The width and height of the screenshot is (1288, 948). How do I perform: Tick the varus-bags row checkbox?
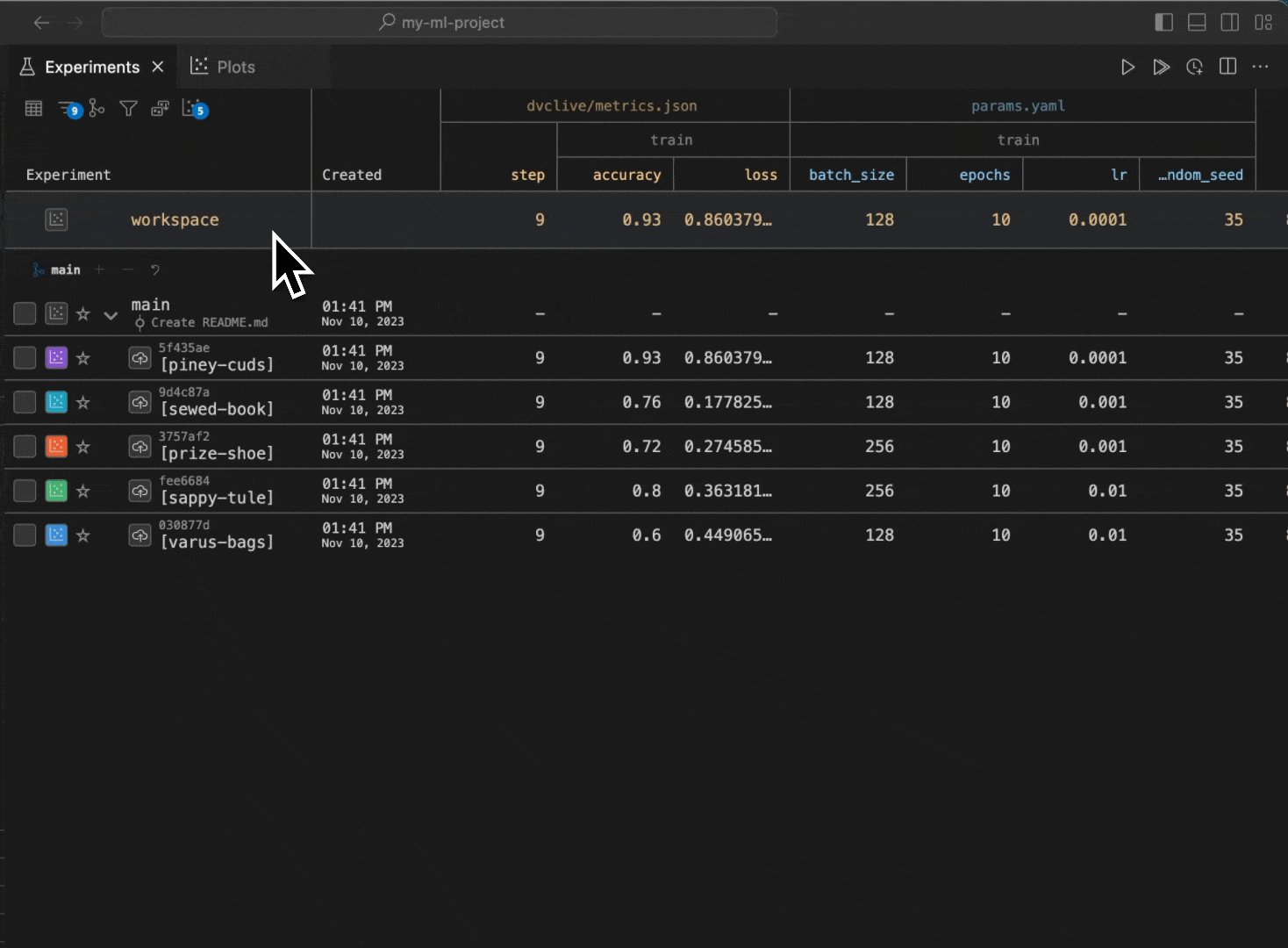pos(25,535)
